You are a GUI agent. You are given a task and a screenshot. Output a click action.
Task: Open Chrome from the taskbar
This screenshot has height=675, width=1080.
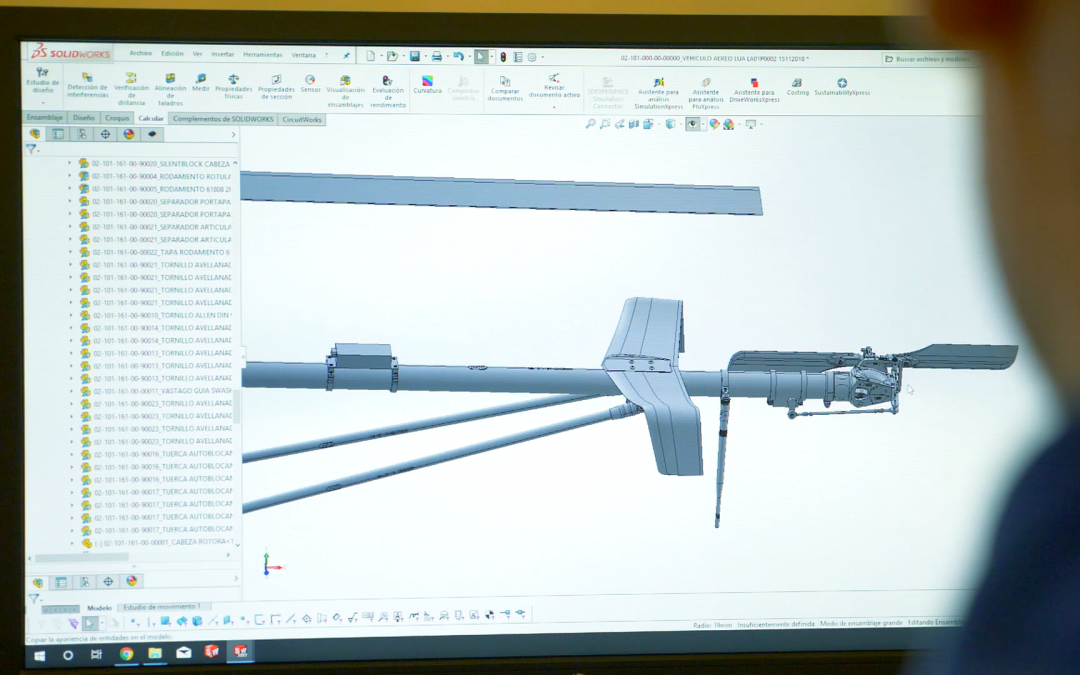click(x=126, y=654)
